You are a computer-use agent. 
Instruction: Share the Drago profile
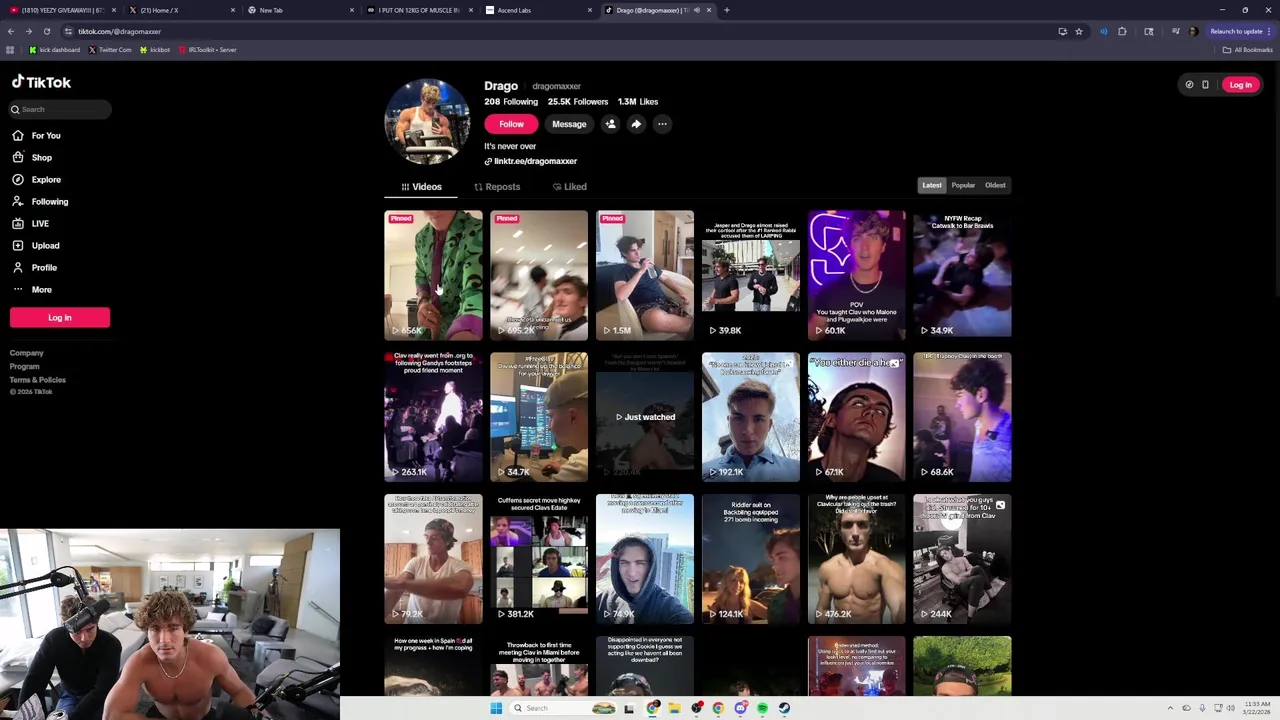[x=636, y=124]
